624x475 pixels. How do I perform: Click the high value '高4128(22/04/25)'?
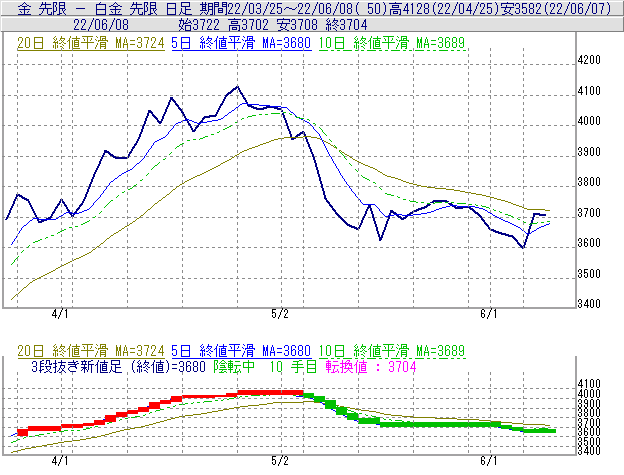[444, 8]
